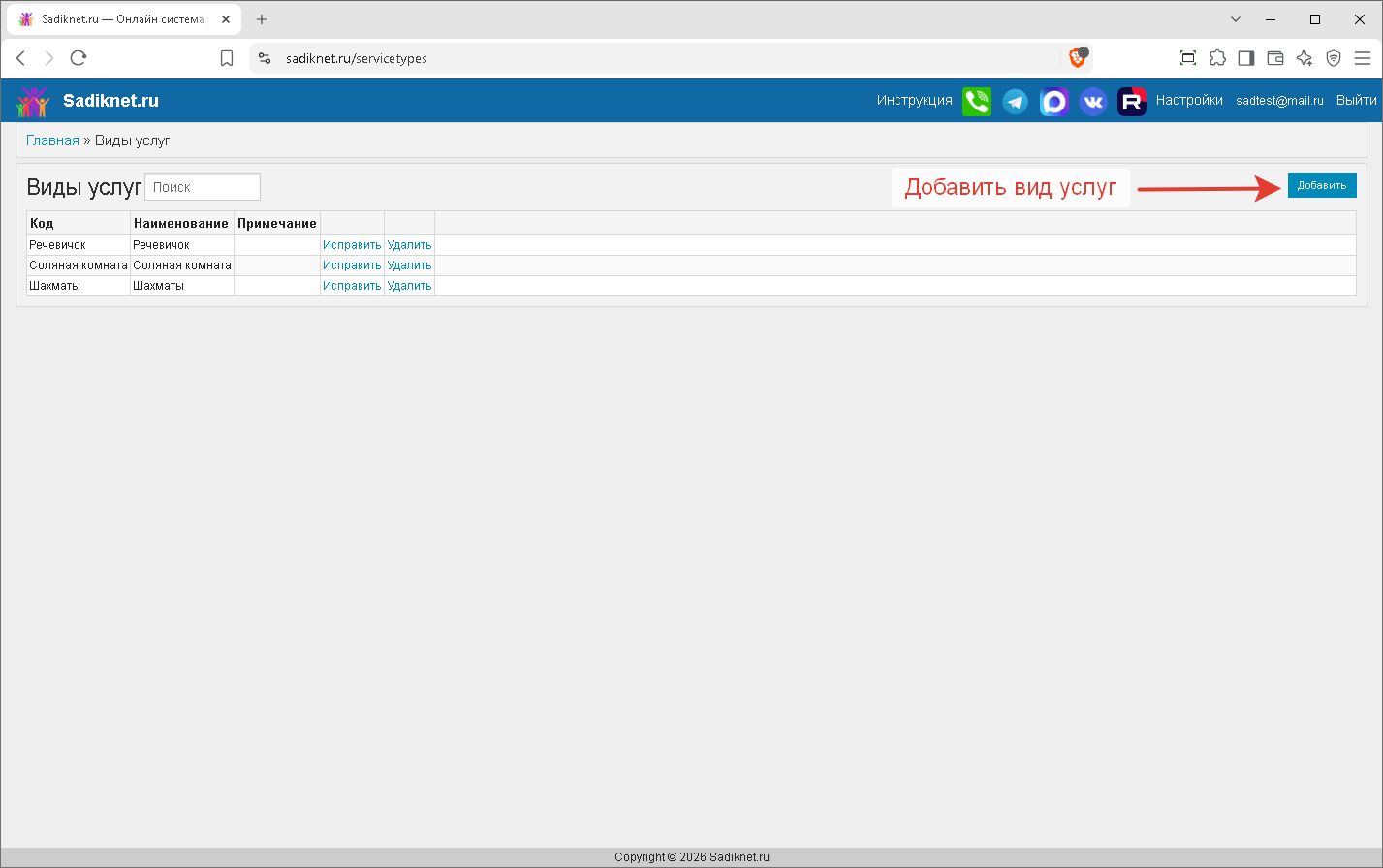This screenshot has width=1383, height=868.
Task: Open the Инструкция menu item
Action: 915,101
